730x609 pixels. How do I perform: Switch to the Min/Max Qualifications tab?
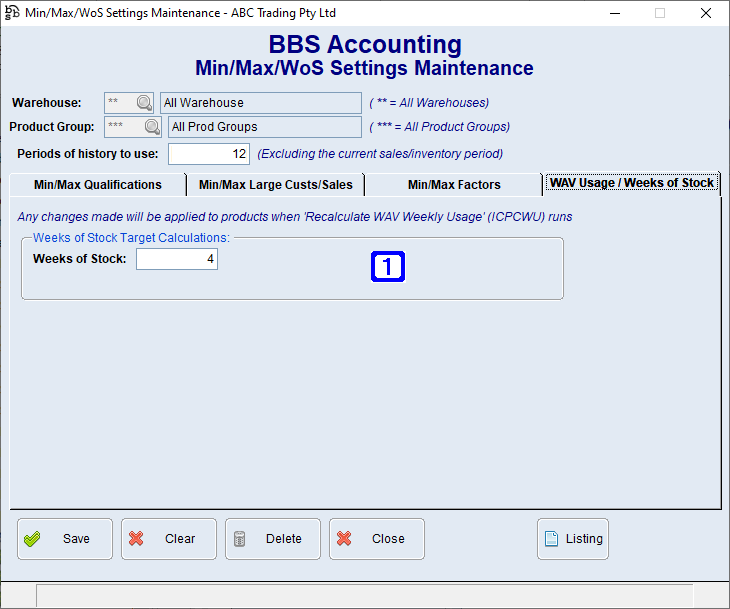pos(98,185)
